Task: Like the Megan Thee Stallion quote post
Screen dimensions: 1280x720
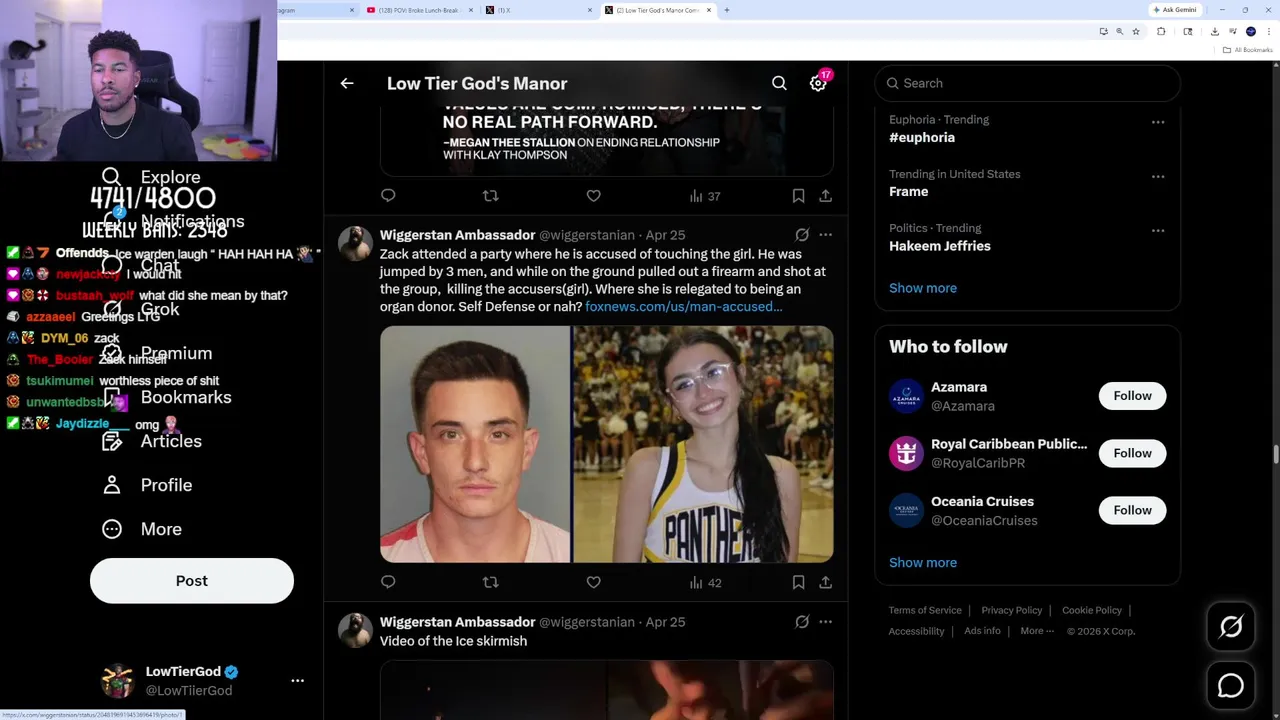Action: point(593,196)
